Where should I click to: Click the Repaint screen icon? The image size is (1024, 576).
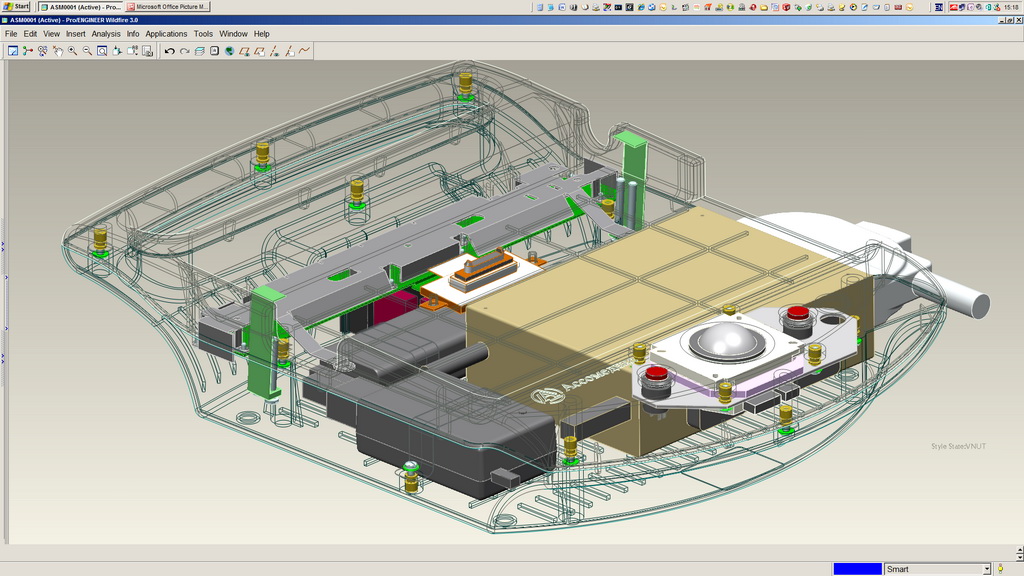click(x=13, y=51)
